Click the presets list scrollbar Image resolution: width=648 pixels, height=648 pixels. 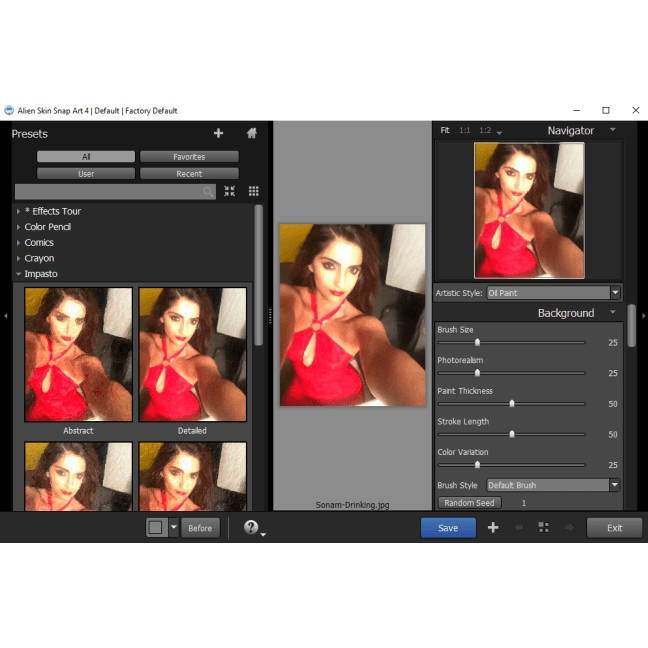click(x=259, y=275)
